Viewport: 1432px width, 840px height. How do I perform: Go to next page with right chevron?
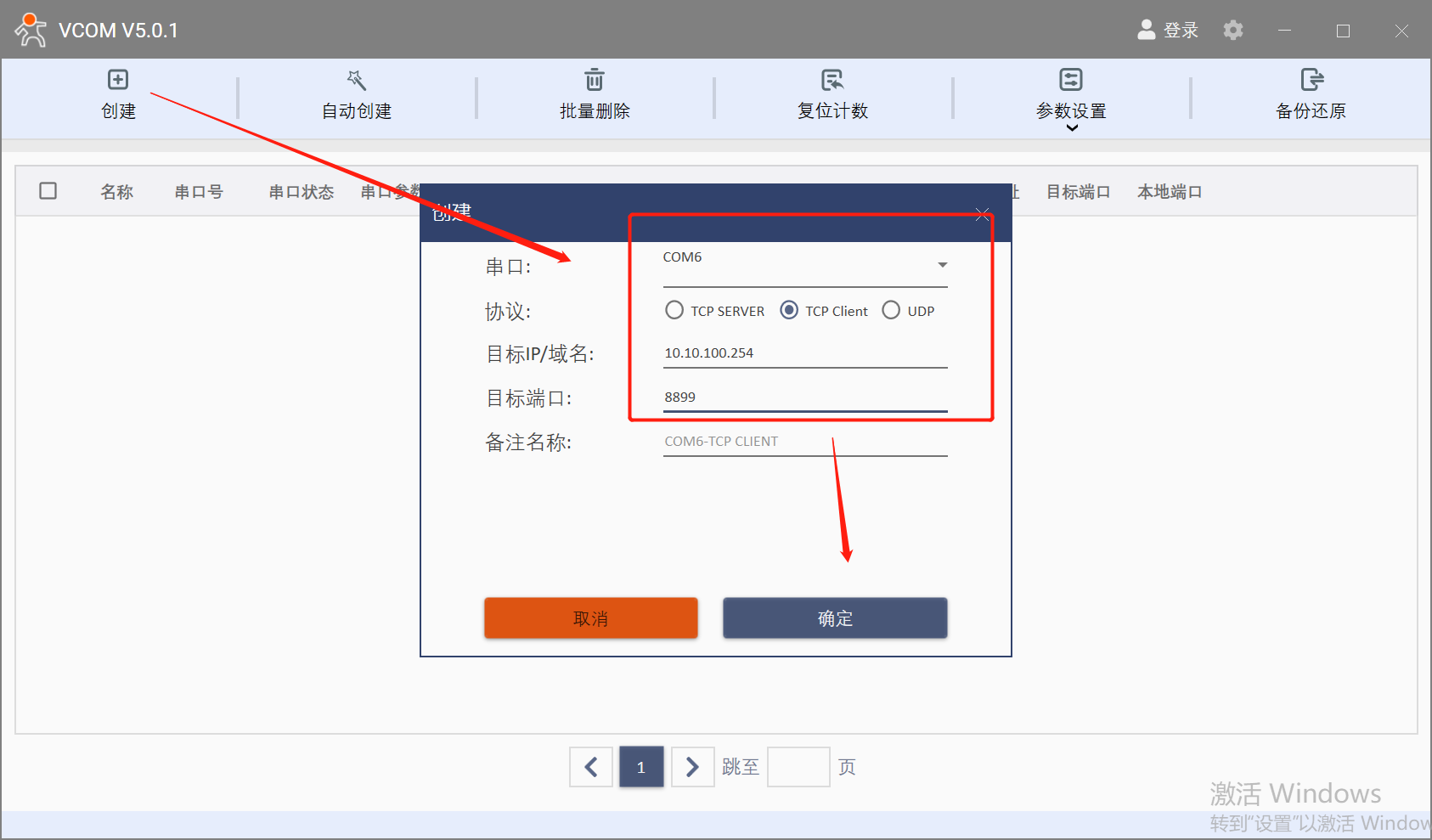692,767
